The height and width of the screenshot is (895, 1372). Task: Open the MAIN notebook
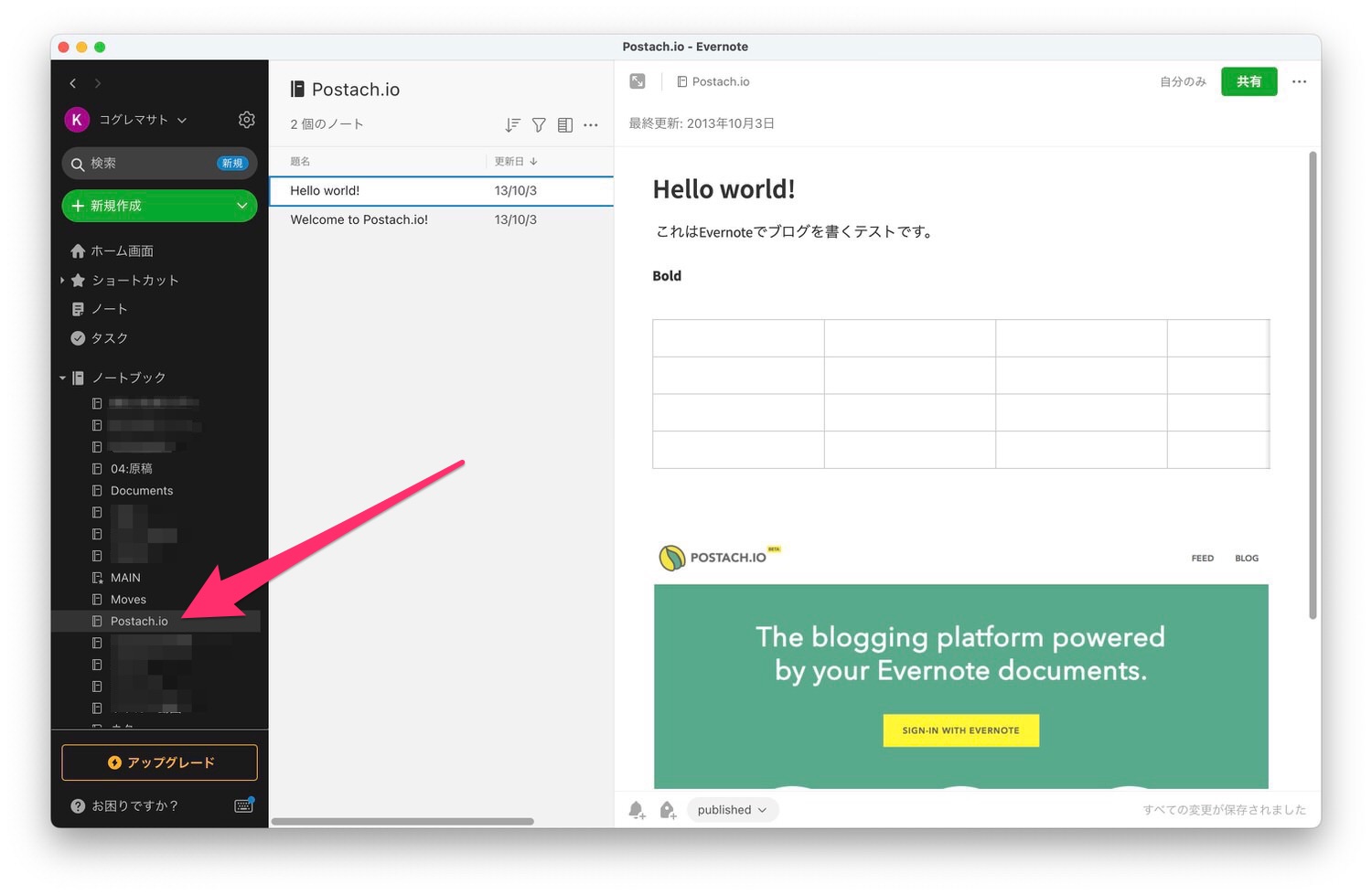coord(125,578)
